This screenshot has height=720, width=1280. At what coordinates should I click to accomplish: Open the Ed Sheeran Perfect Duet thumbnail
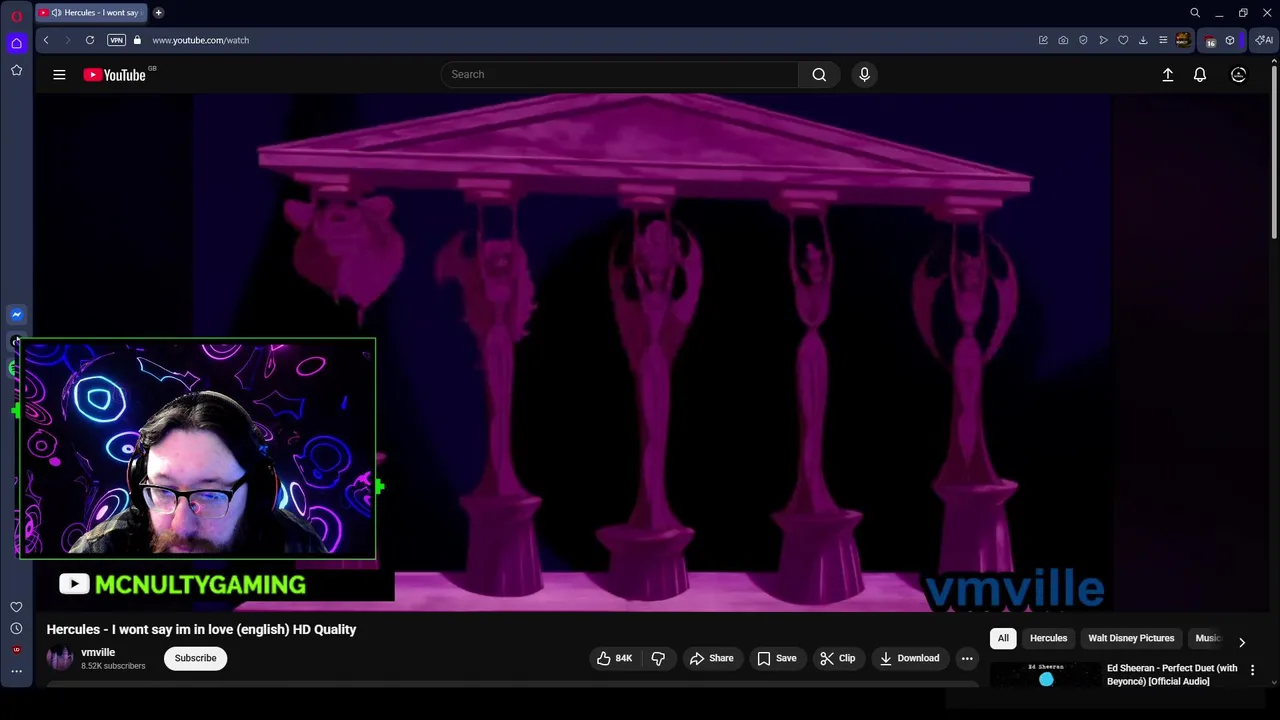(1045, 675)
